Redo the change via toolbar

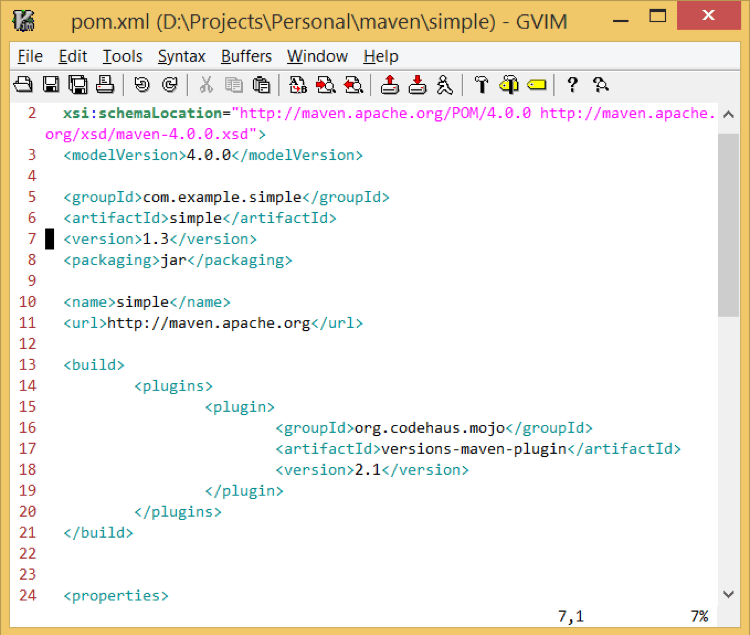coord(169,85)
